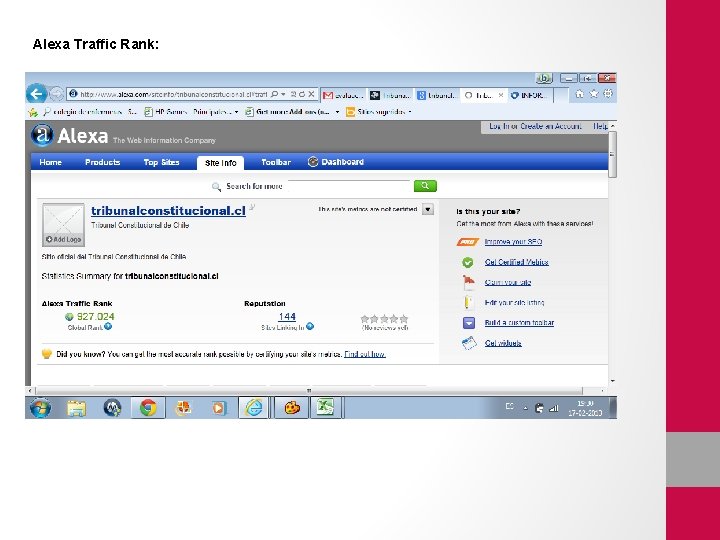The width and height of the screenshot is (720, 540).
Task: Select the Site Info tab
Action: [220, 163]
